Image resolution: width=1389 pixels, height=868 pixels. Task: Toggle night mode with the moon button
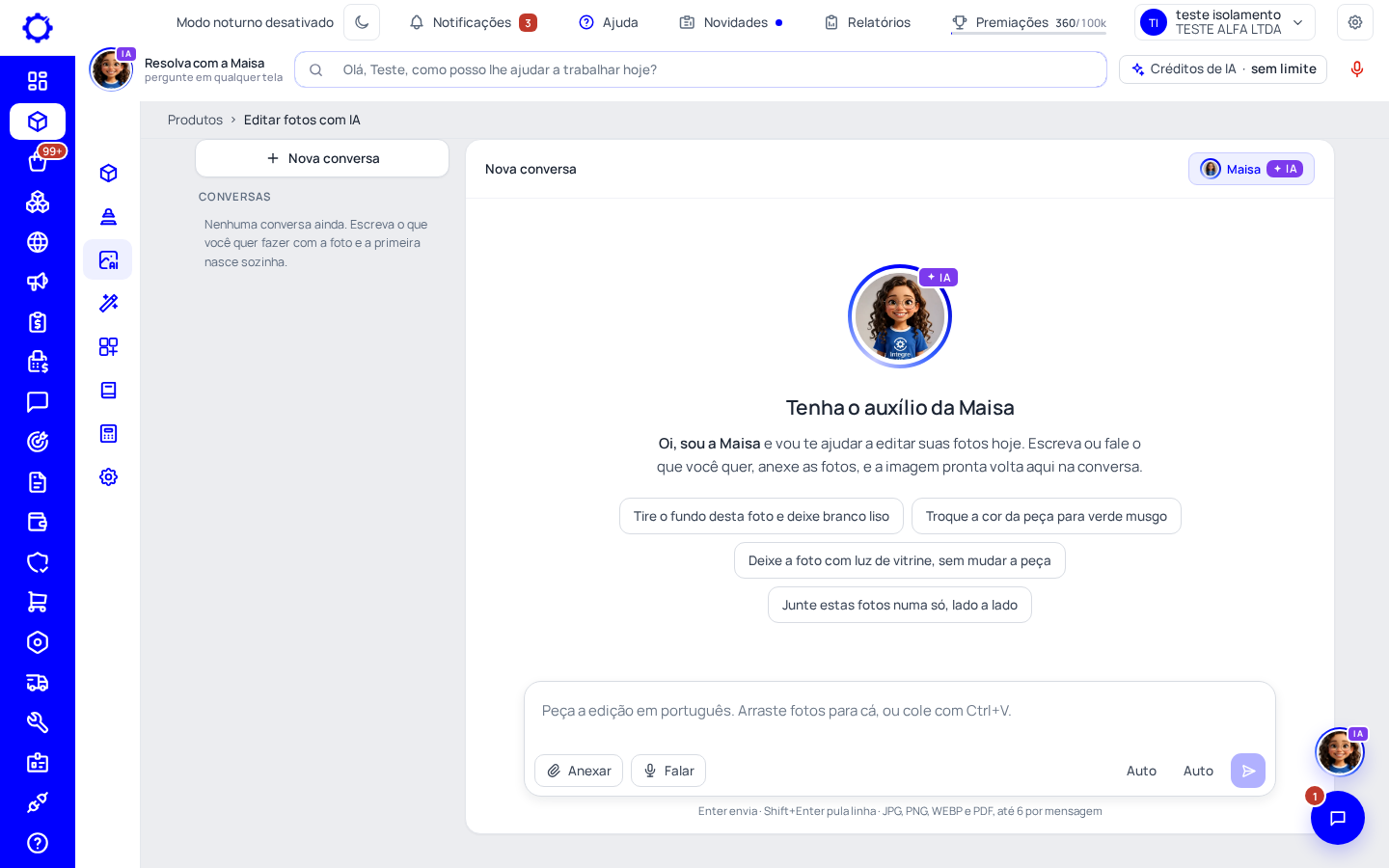362,22
